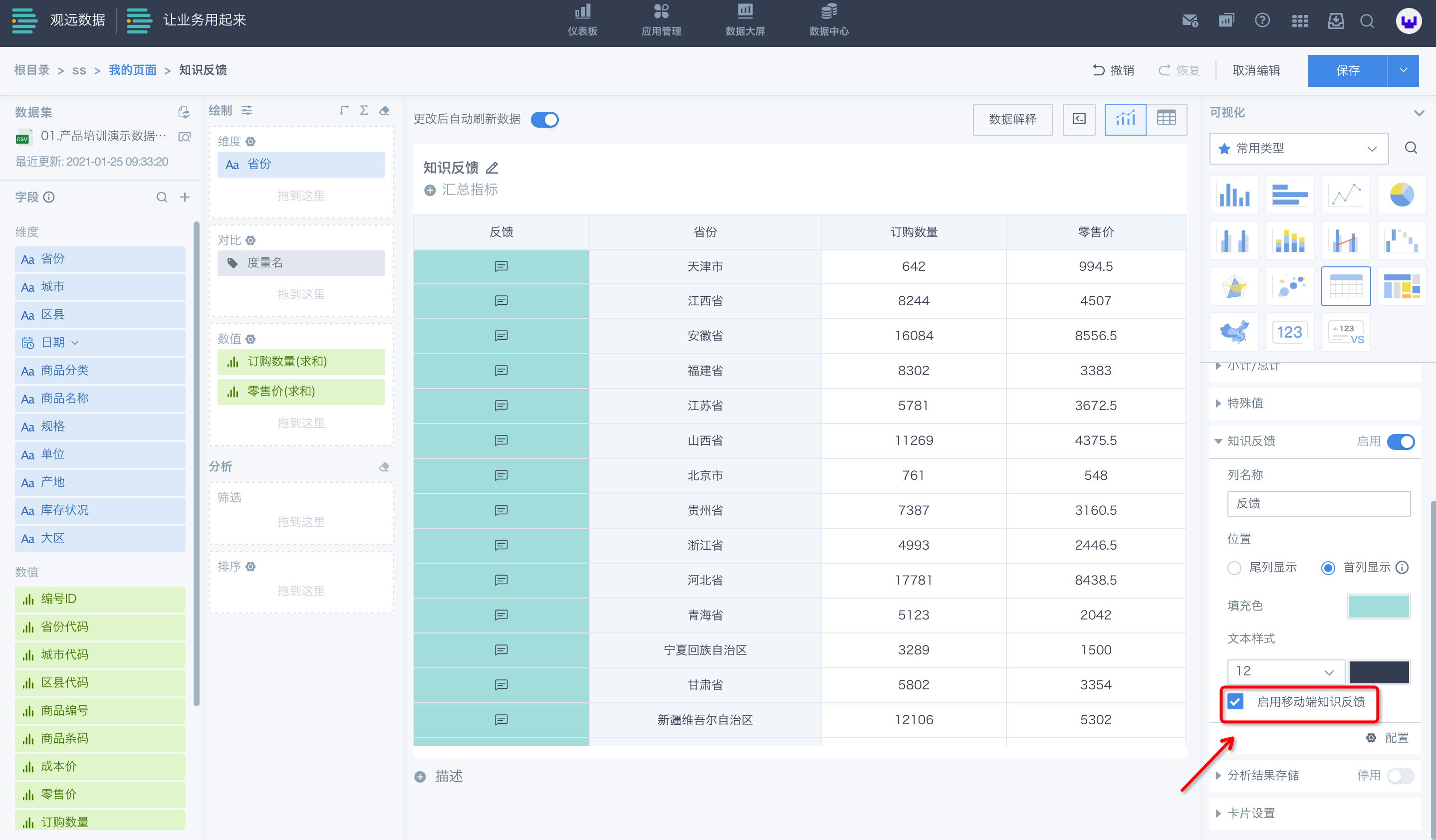Viewport: 1436px width, 840px height.
Task: Click the 撤销 button
Action: click(x=1113, y=71)
